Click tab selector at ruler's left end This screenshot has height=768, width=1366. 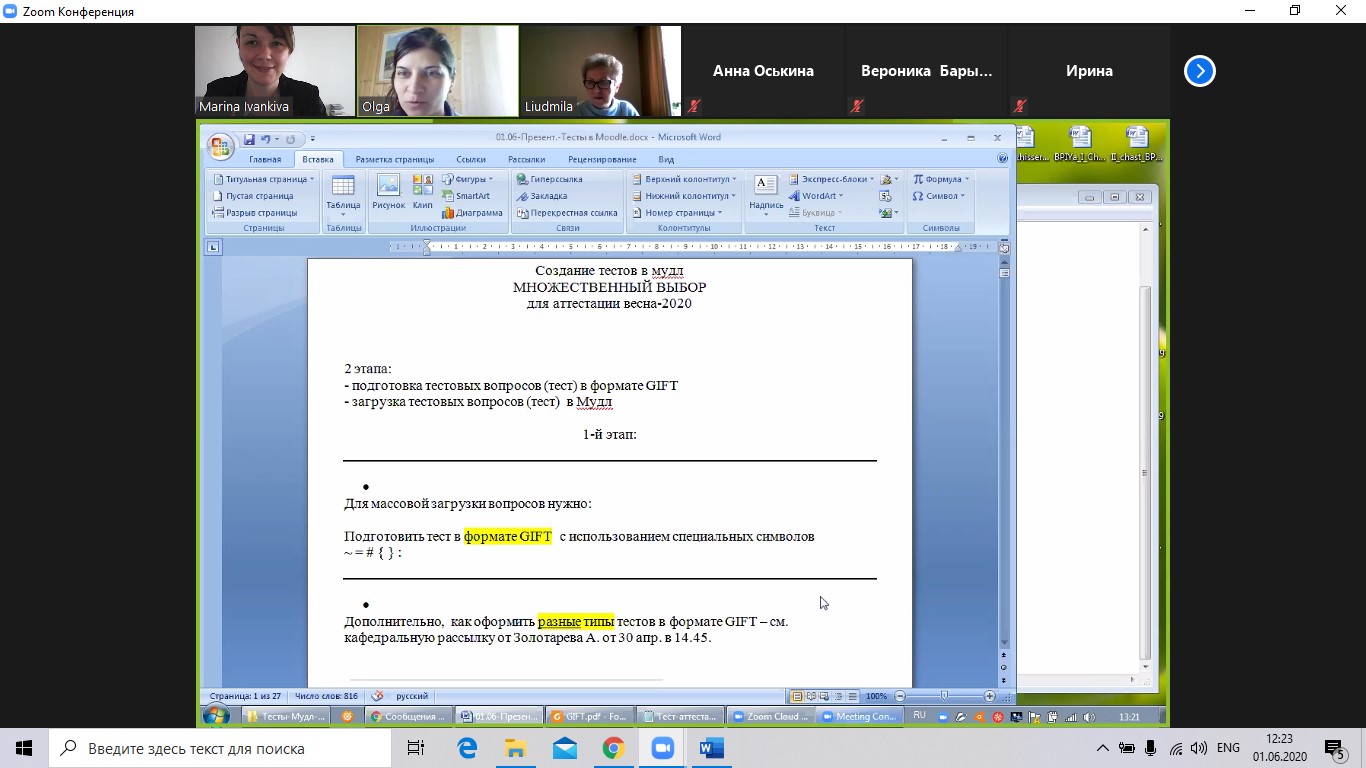pos(213,247)
